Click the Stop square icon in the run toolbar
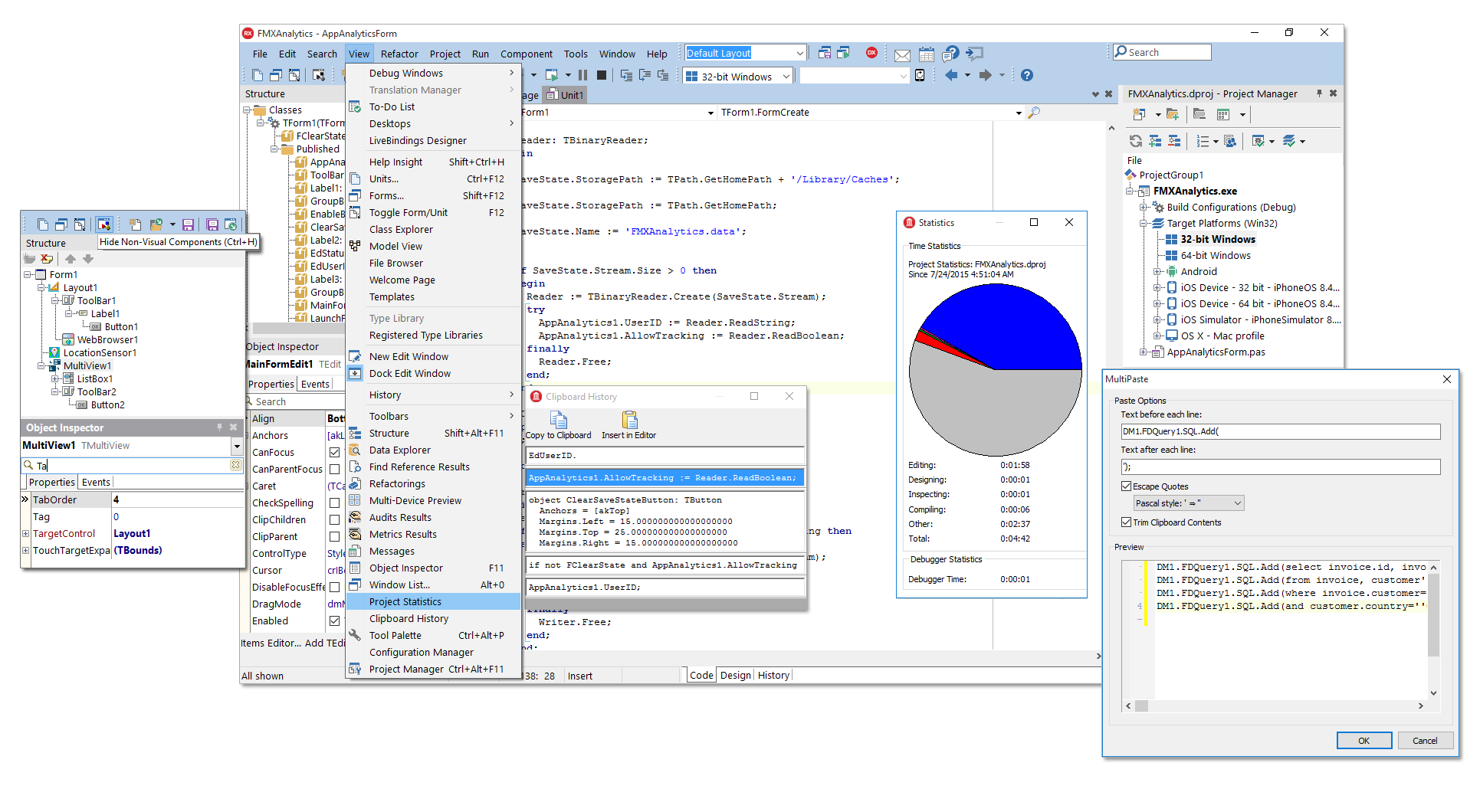The width and height of the screenshot is (1480, 812). coord(602,75)
